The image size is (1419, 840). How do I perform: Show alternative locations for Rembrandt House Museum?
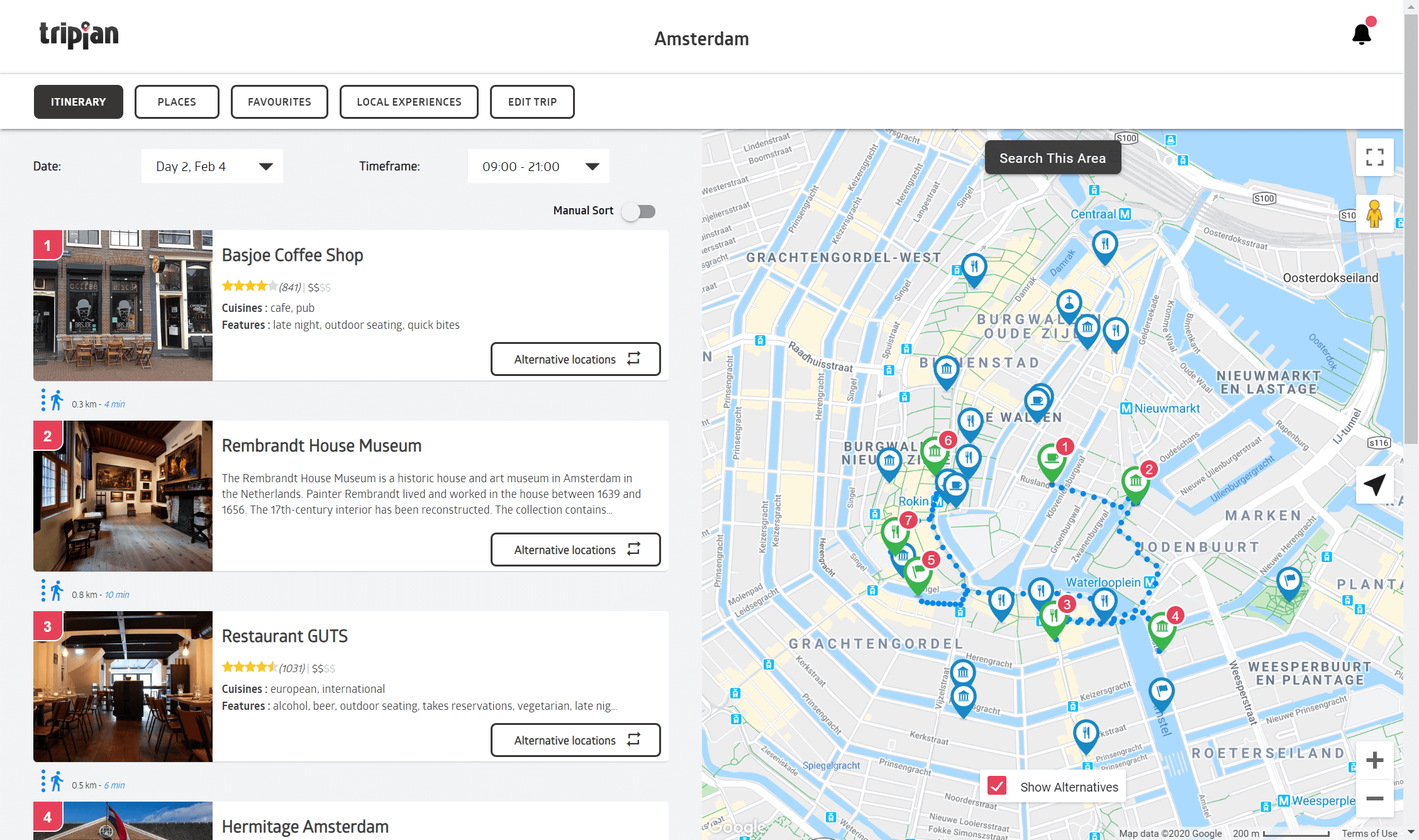coord(576,550)
